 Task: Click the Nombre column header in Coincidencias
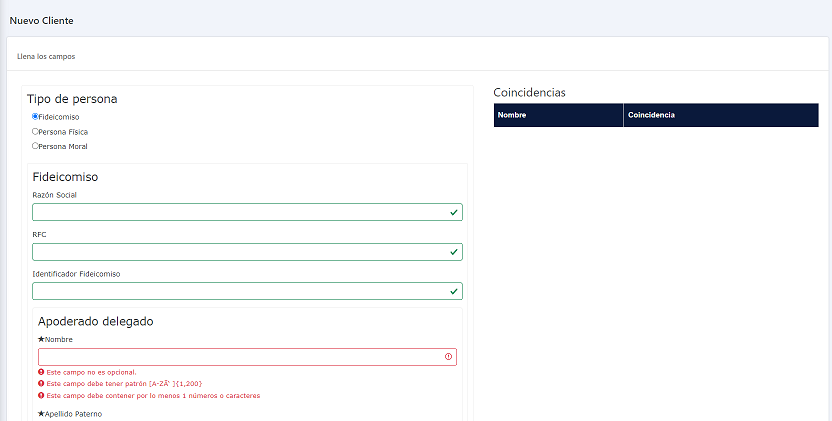point(512,115)
